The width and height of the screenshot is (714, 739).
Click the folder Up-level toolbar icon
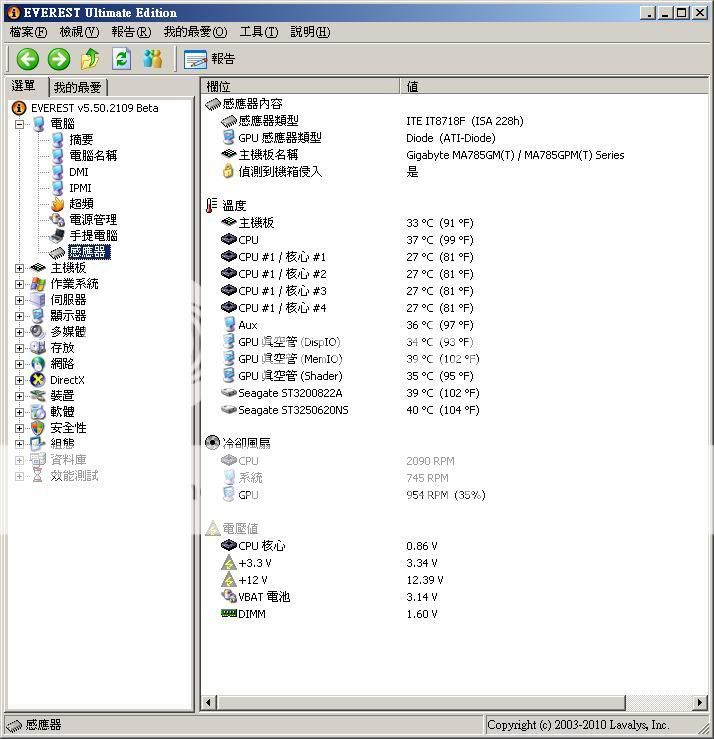tap(91, 59)
